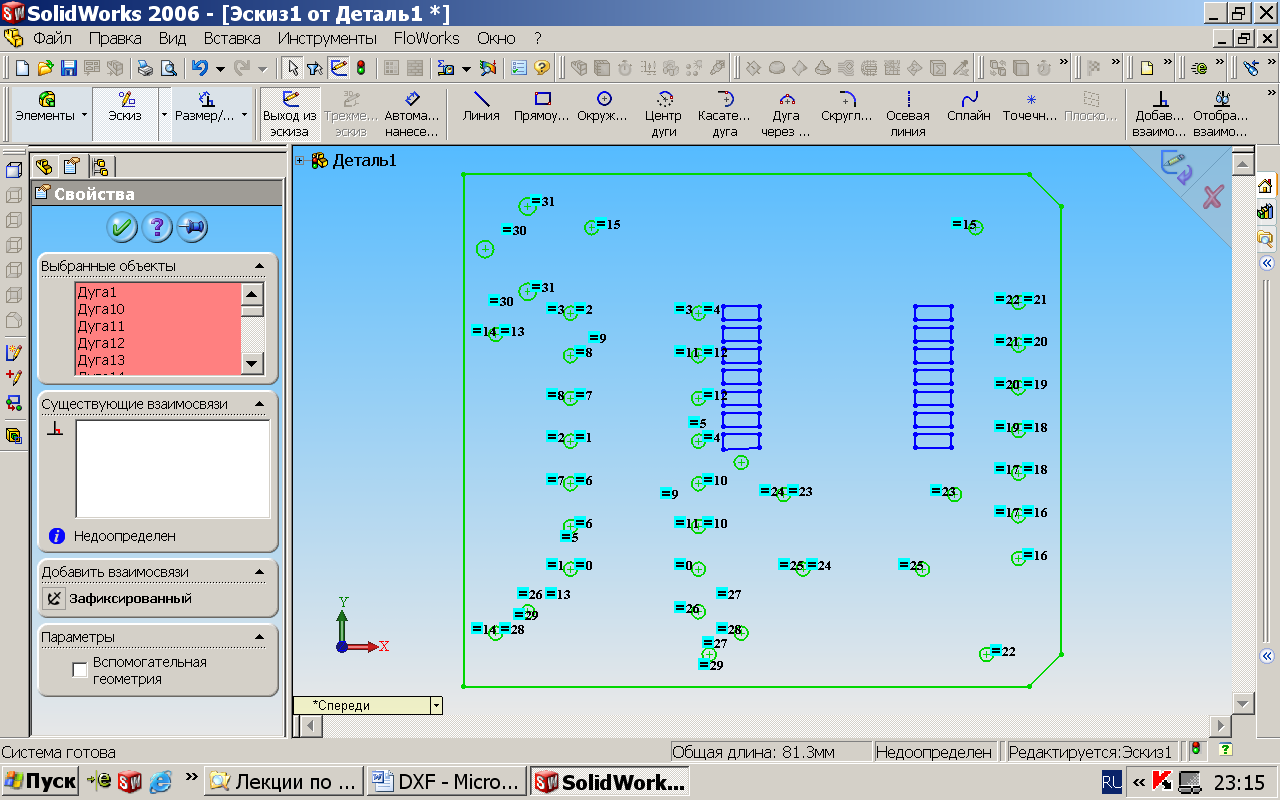Activate the Select cursor tool

tap(292, 68)
